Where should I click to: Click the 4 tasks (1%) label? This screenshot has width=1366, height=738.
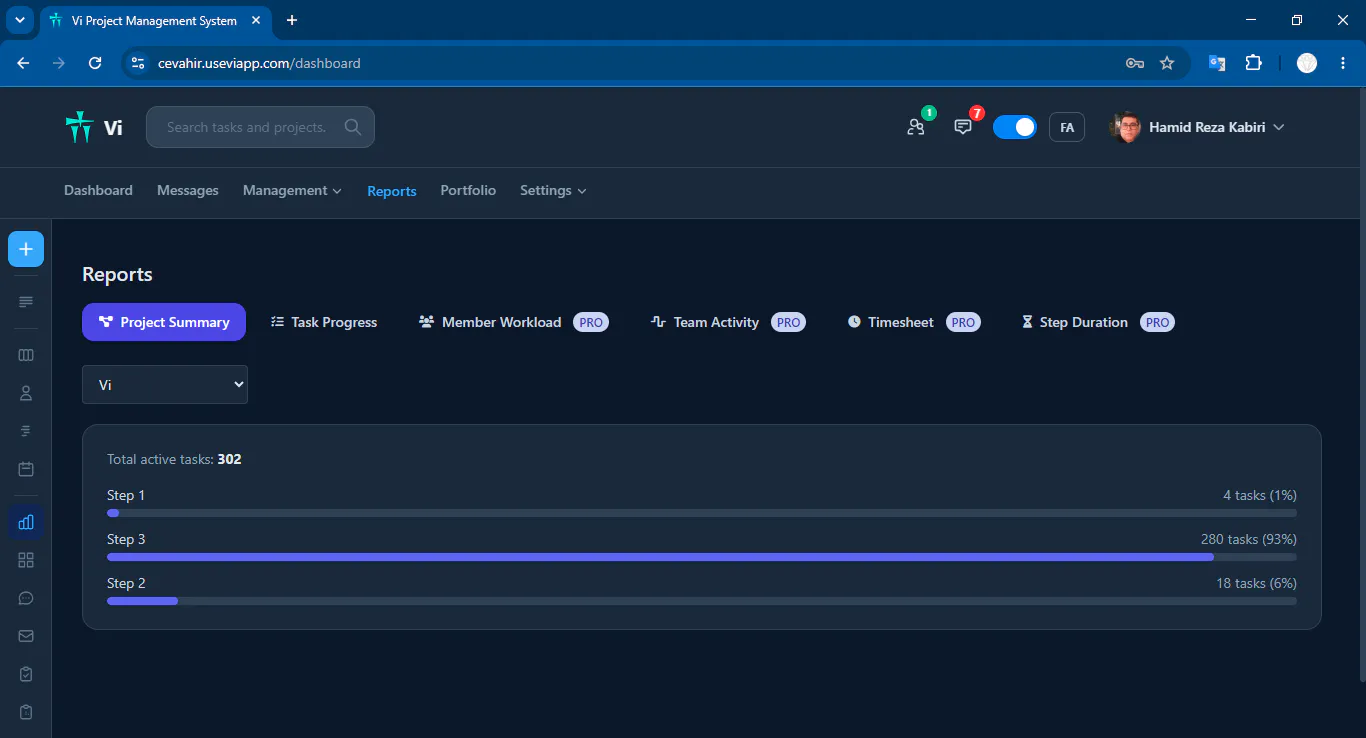(x=1260, y=495)
